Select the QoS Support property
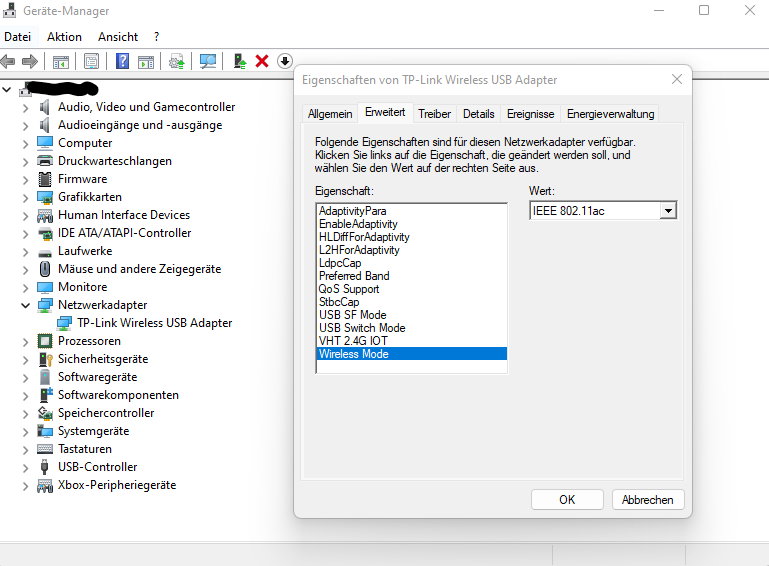 point(411,289)
